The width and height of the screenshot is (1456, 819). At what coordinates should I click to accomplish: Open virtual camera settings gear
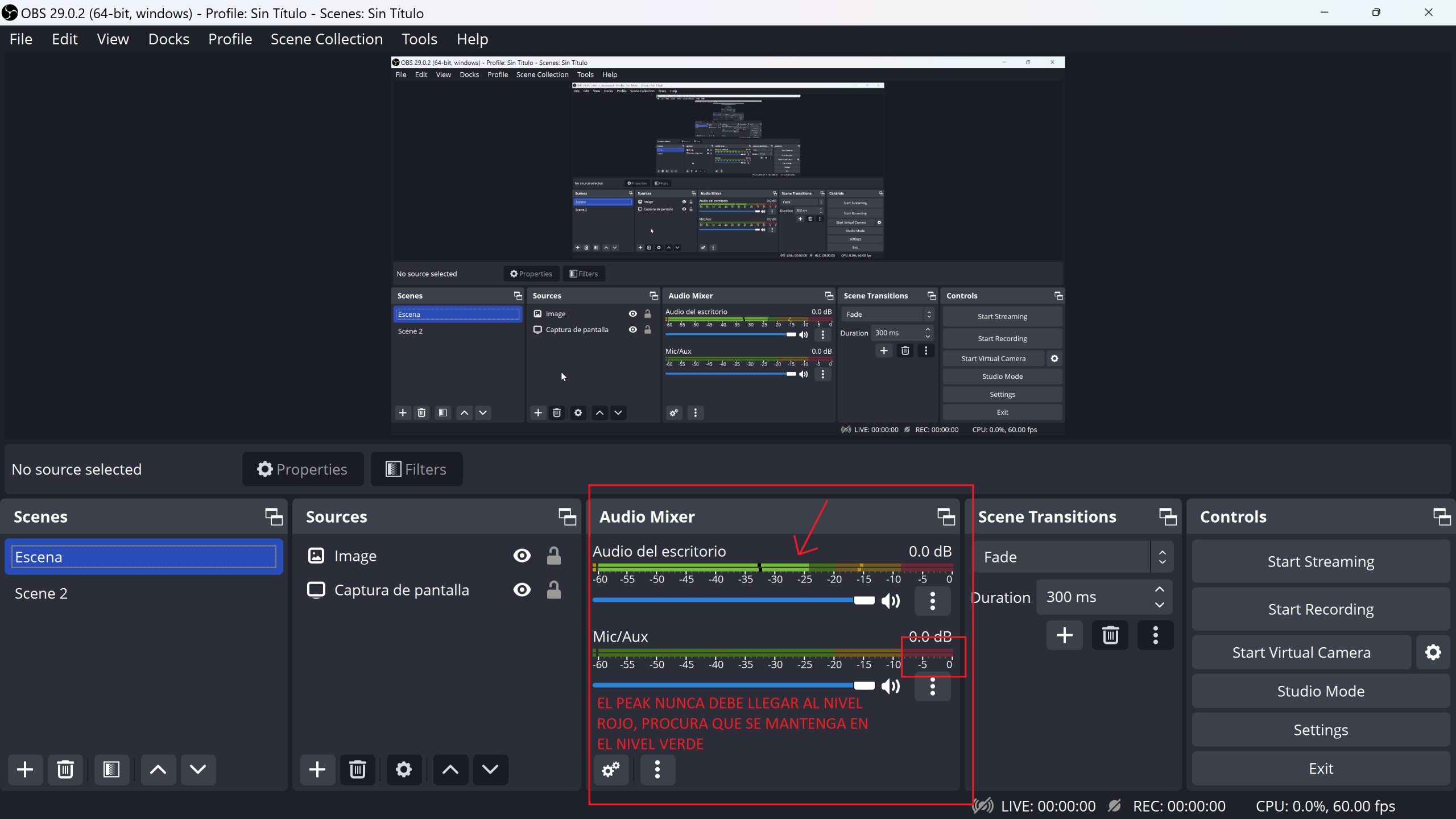coord(1433,652)
